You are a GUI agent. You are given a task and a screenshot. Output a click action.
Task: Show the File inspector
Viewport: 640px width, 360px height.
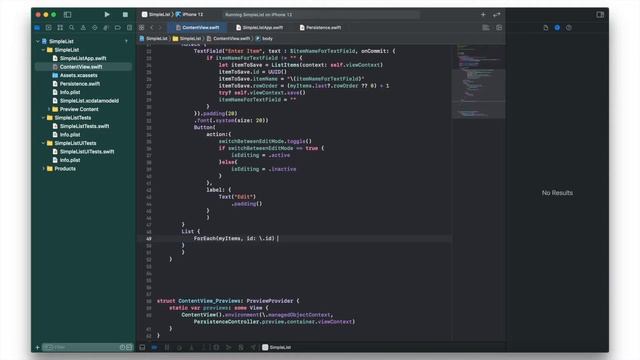(x=546, y=28)
